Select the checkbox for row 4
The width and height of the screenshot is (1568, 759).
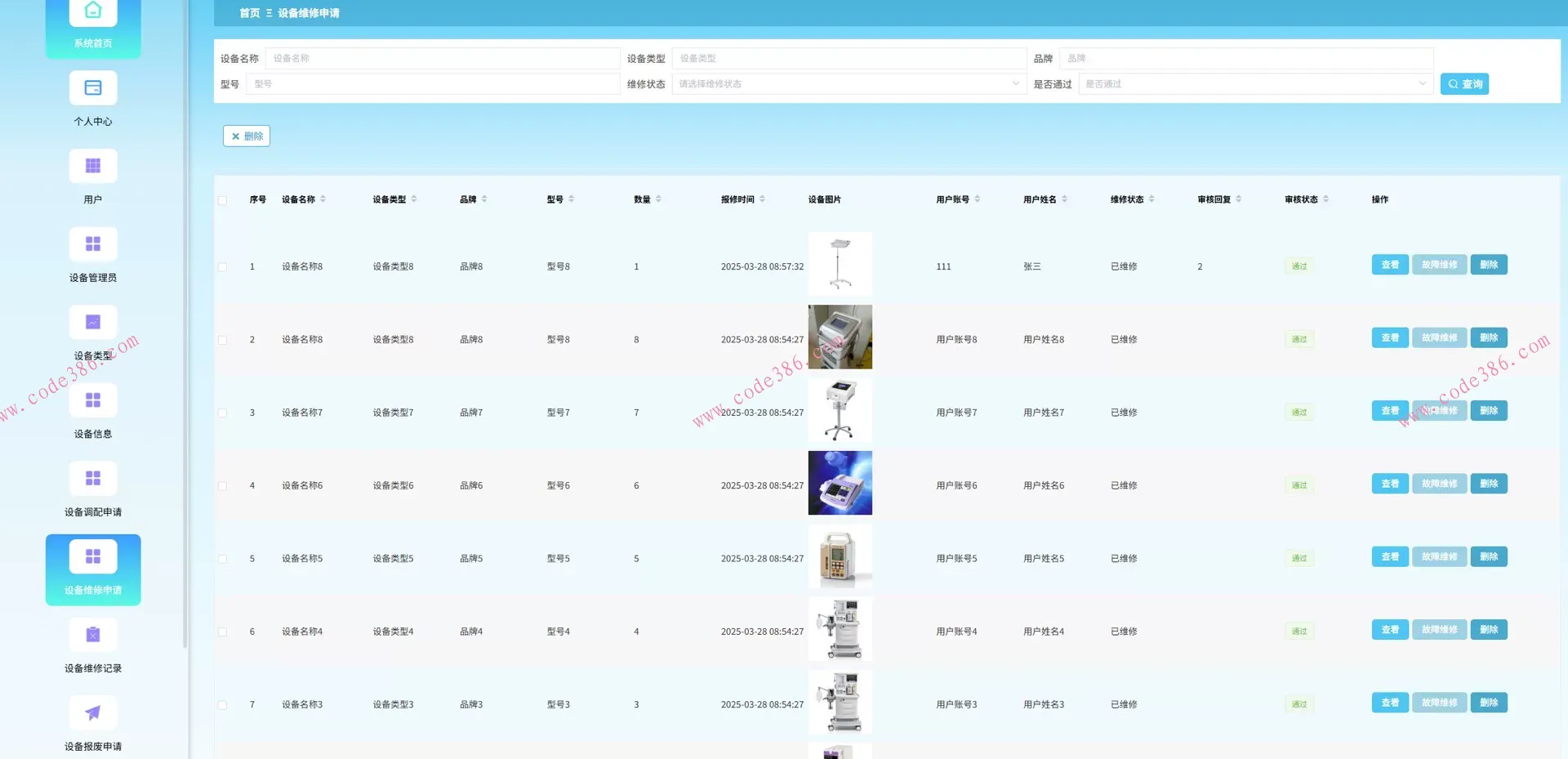click(x=222, y=486)
